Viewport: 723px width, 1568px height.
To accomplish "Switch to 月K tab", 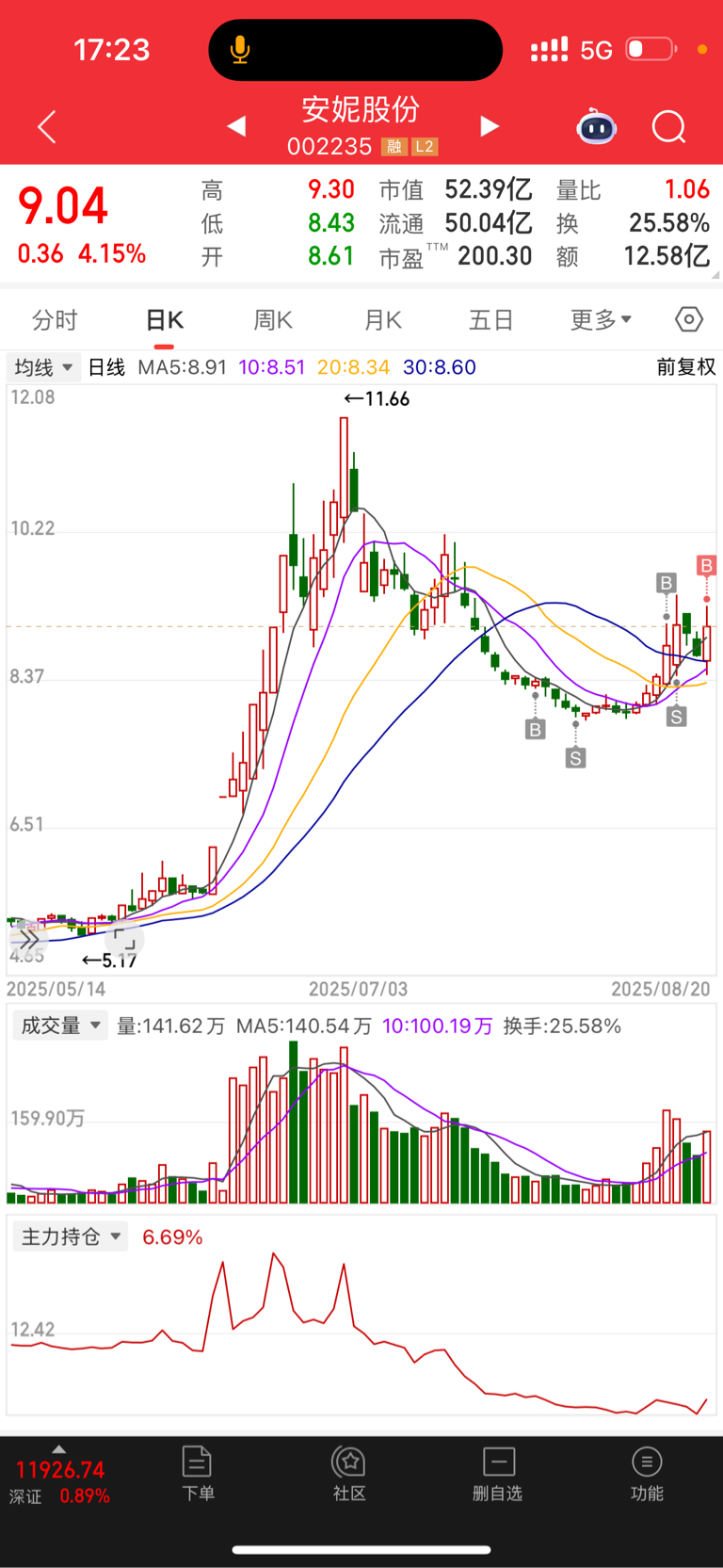I will pos(383,320).
